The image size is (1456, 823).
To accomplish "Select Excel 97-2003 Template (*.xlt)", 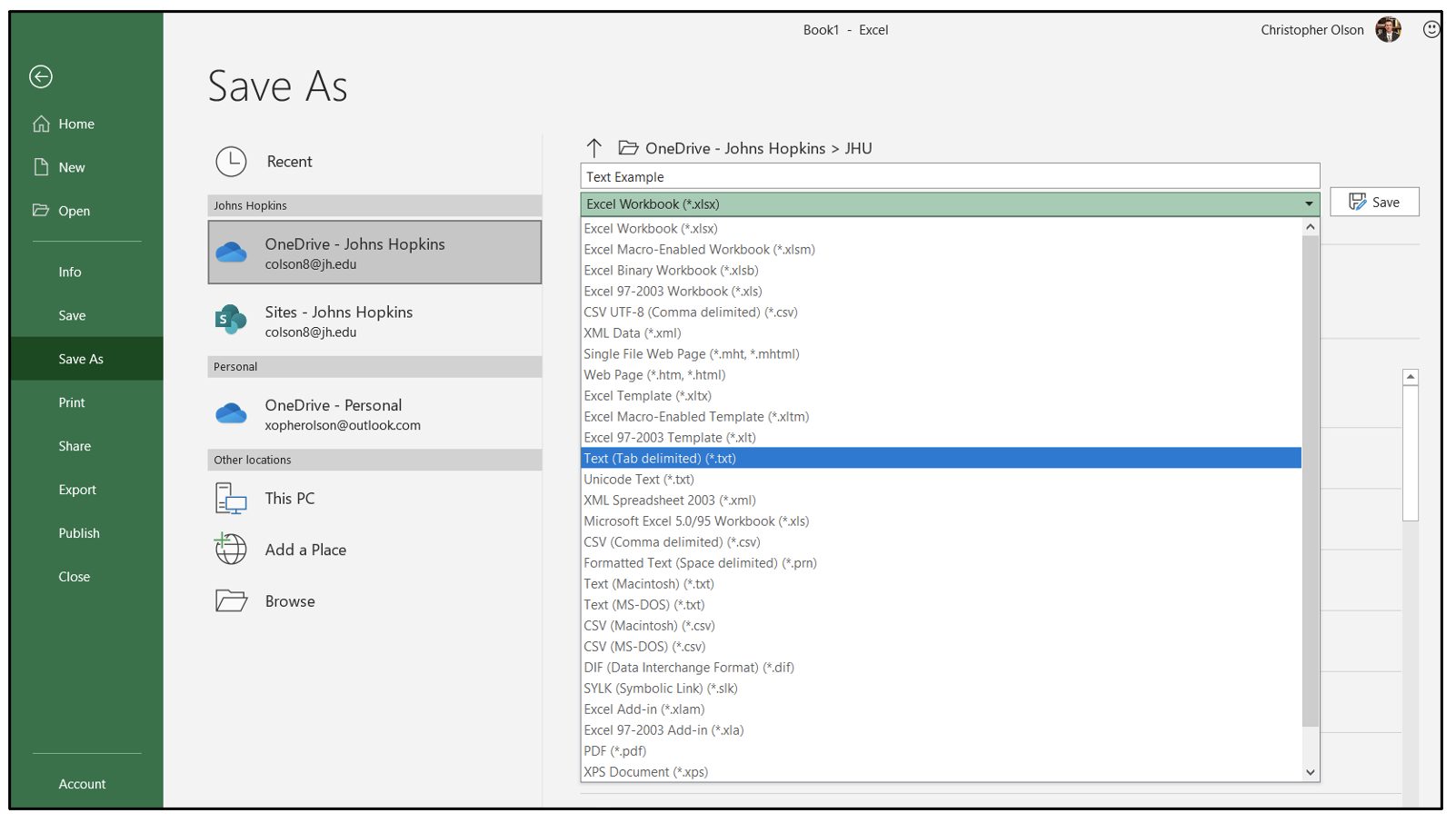I will [941, 437].
